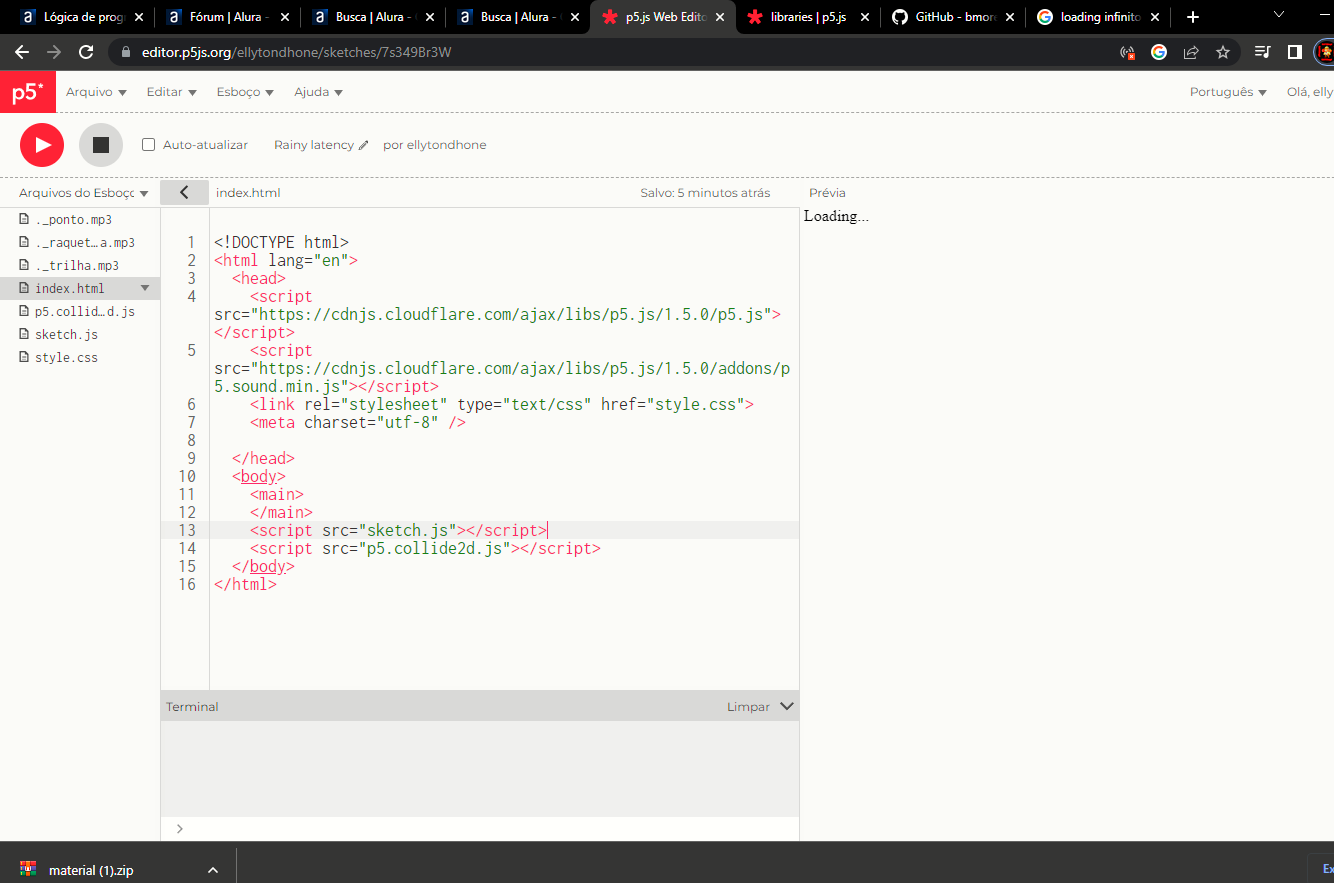Open the browser side panel icon
The height and width of the screenshot is (883, 1334).
1294,52
